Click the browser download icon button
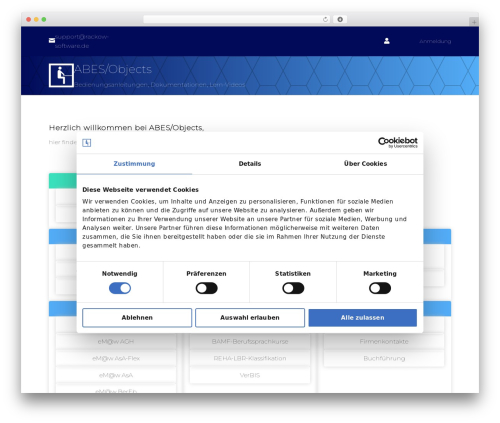500x423 pixels. pyautogui.click(x=340, y=19)
